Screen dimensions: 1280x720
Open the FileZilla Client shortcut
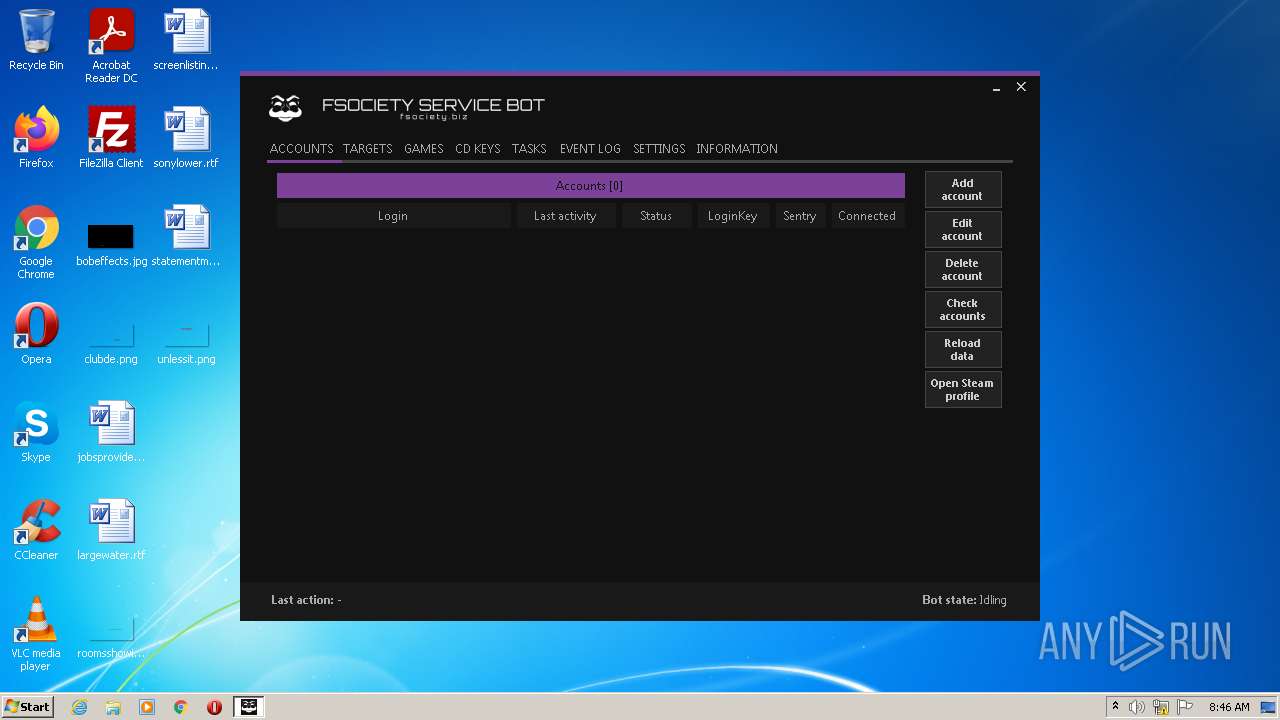tap(111, 138)
